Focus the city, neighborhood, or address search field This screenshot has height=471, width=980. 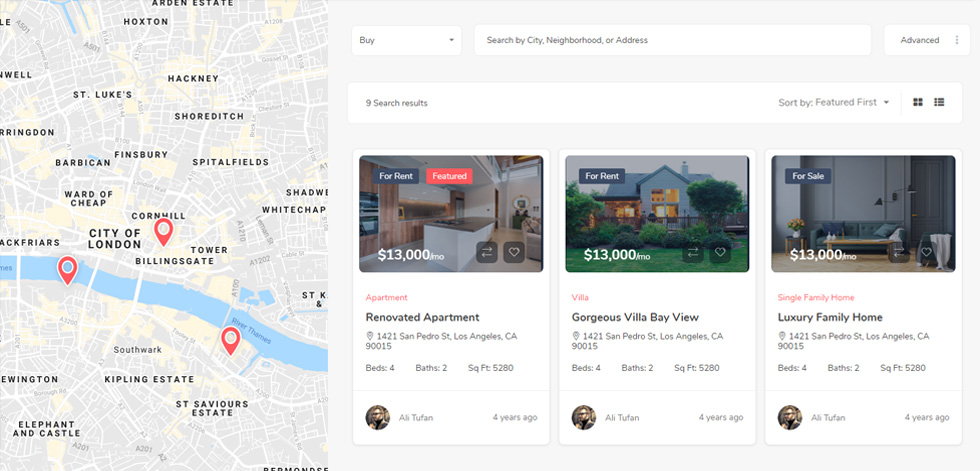click(x=672, y=40)
